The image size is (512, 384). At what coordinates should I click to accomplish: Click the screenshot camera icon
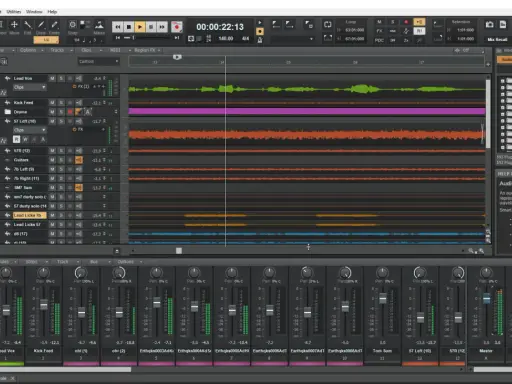(x=489, y=25)
